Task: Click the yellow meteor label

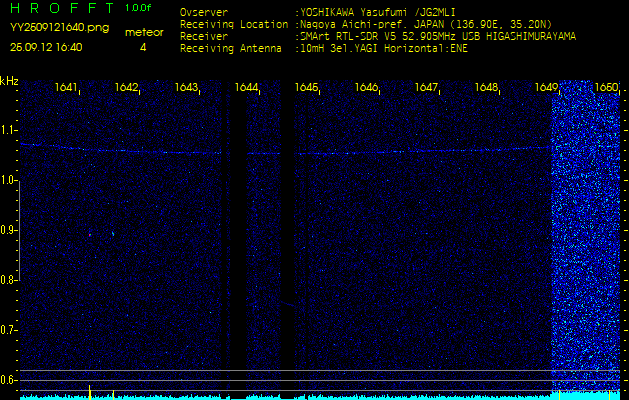Action: pos(143,32)
